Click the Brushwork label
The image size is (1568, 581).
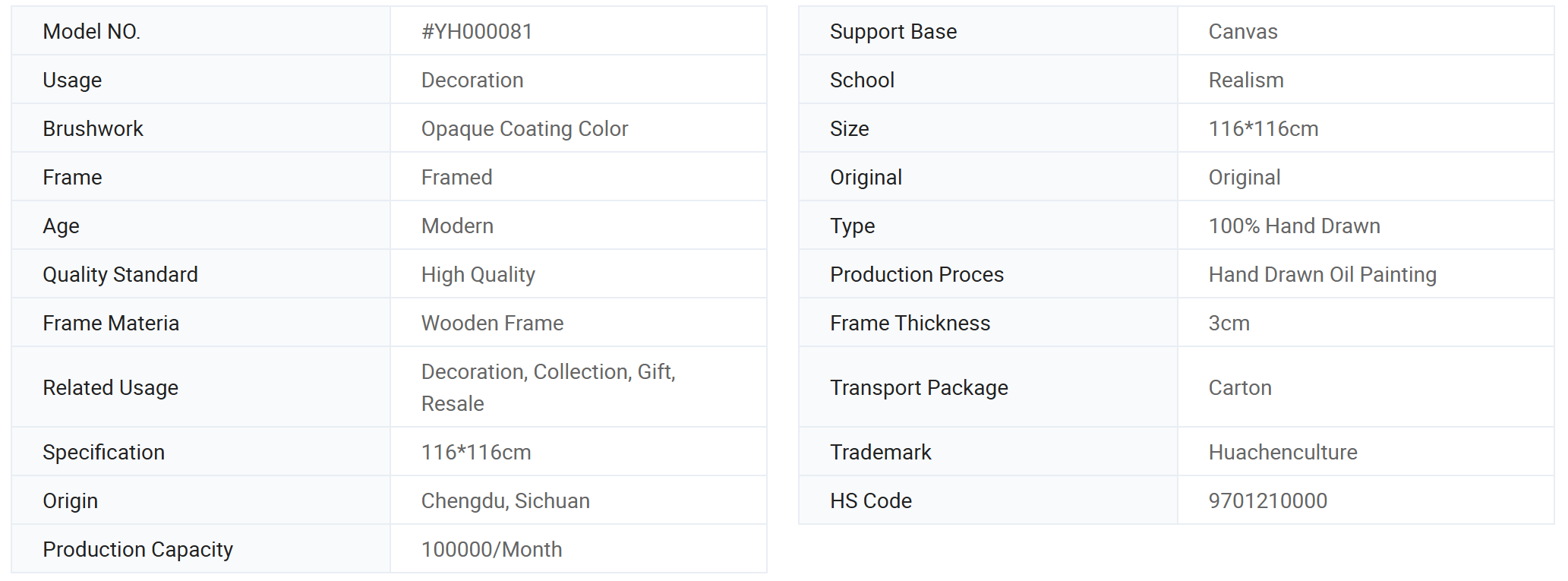[x=93, y=128]
